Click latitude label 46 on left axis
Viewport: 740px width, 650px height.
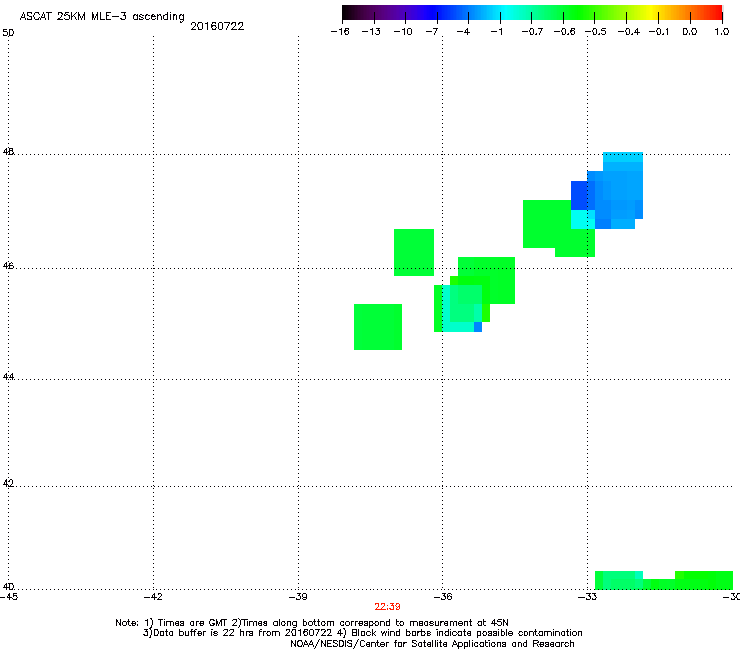[x=8, y=266]
